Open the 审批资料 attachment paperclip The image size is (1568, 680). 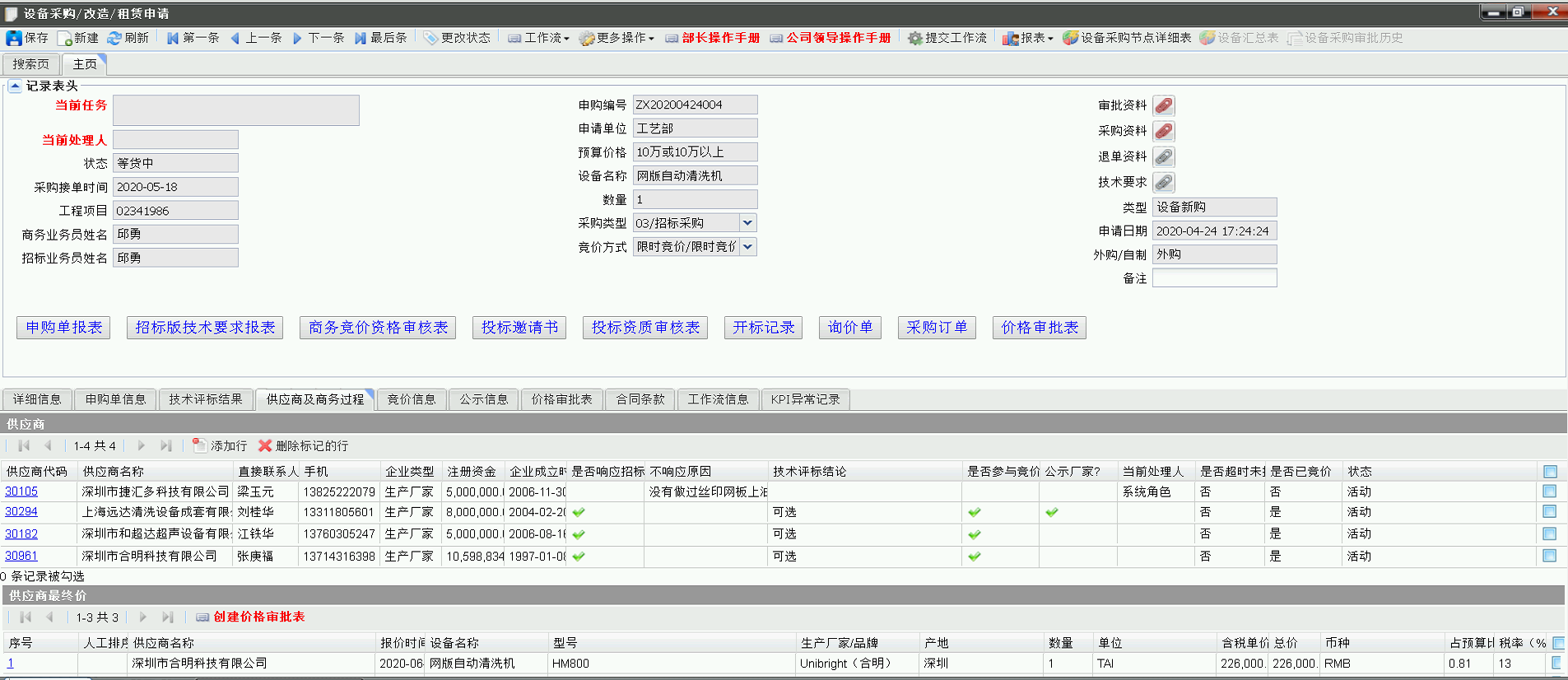[x=1163, y=105]
